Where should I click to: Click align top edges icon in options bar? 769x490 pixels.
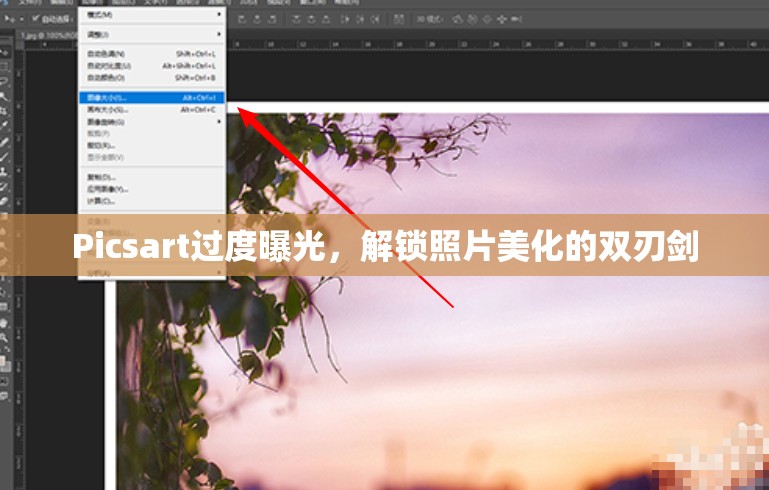click(x=242, y=19)
